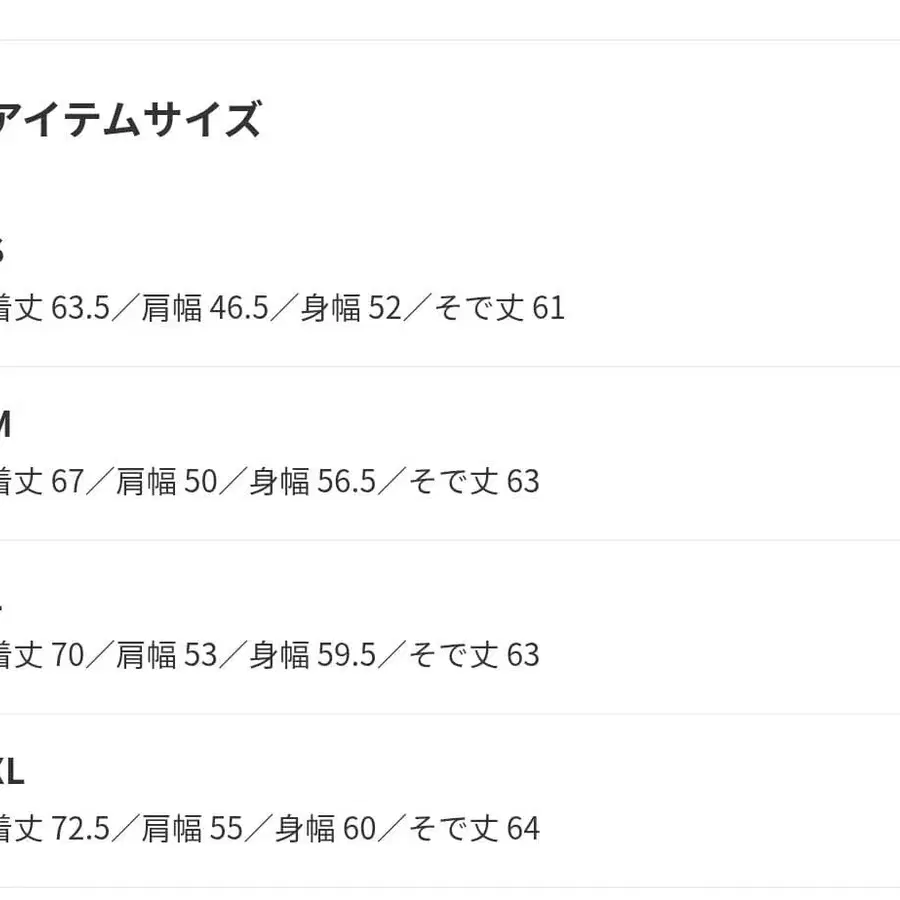Image resolution: width=900 pixels, height=900 pixels.
Task: Click the 肩幅 55 measurement
Action: pyautogui.click(x=192, y=829)
